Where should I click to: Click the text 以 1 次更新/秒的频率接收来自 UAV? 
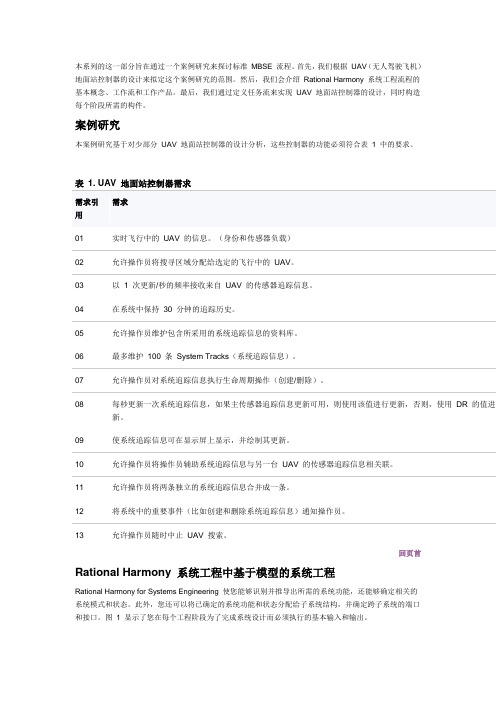(177, 285)
